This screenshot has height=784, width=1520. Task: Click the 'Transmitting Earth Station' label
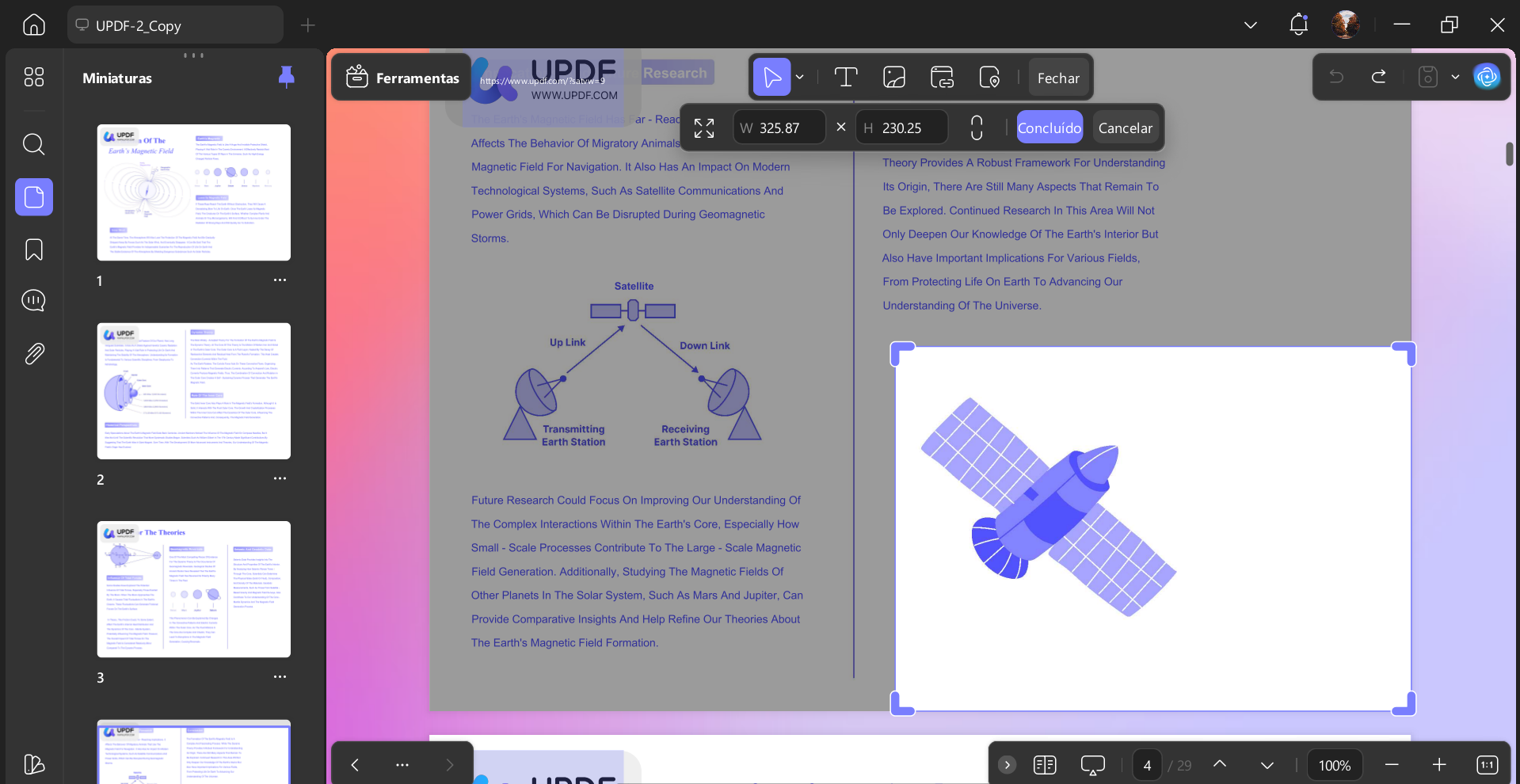573,436
